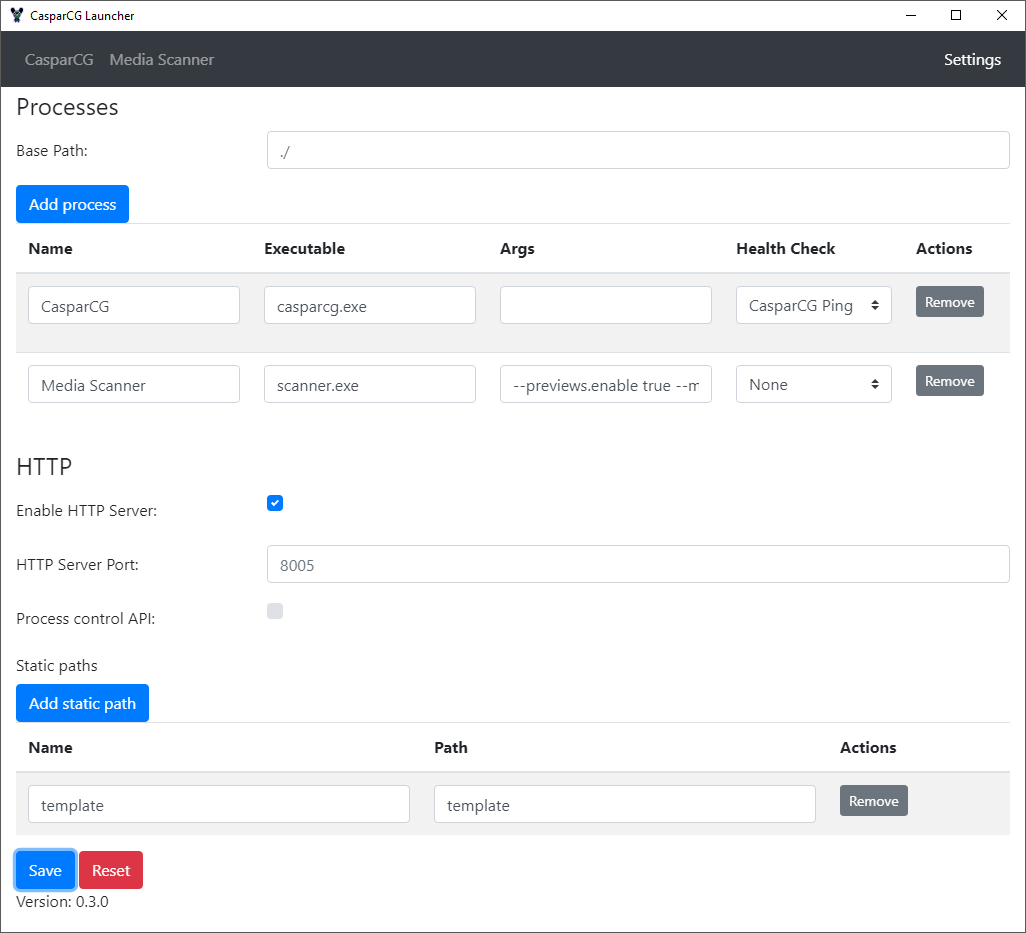Image resolution: width=1026 pixels, height=933 pixels.
Task: Click the Base Path input field
Action: [638, 150]
